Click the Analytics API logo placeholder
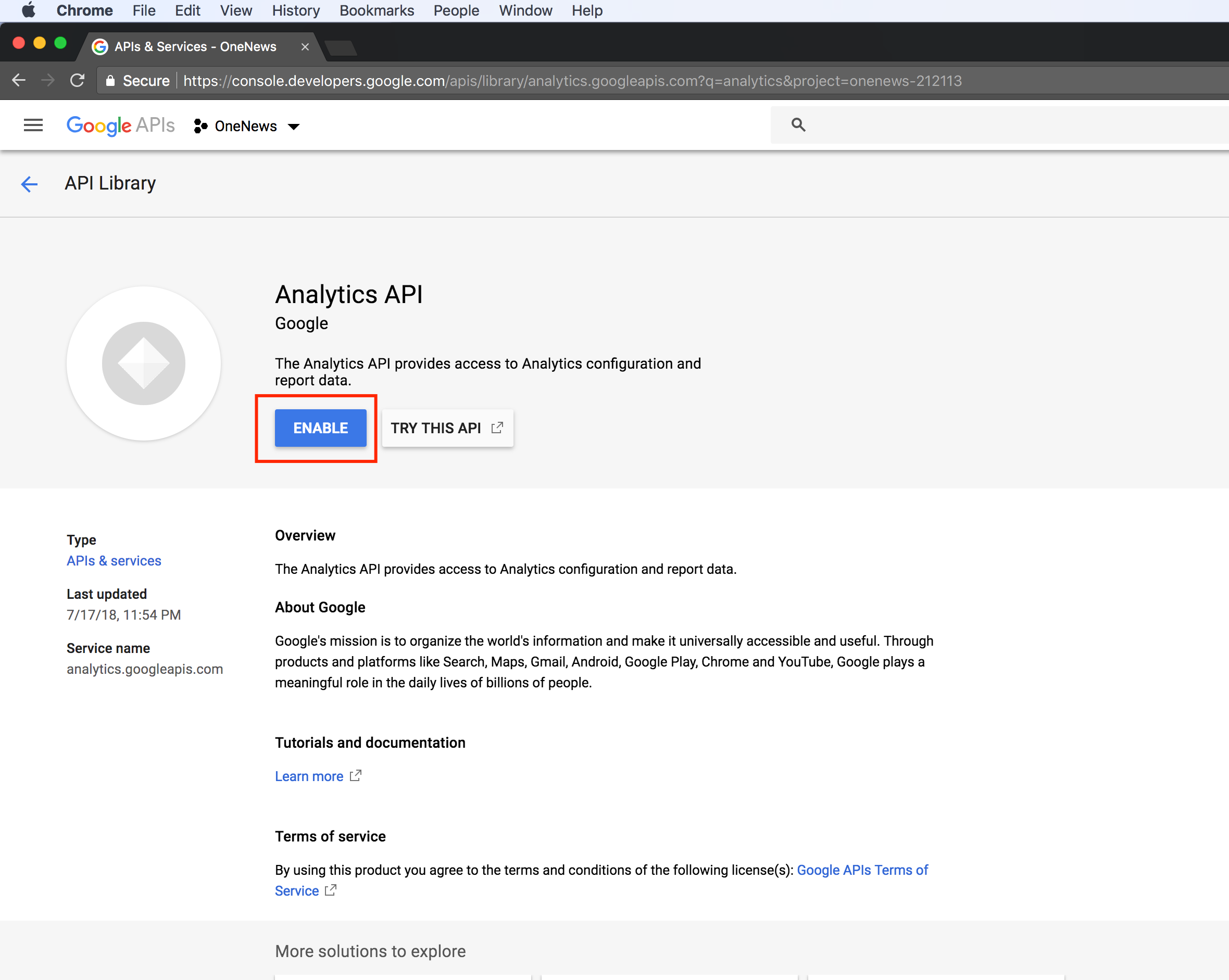 144,363
